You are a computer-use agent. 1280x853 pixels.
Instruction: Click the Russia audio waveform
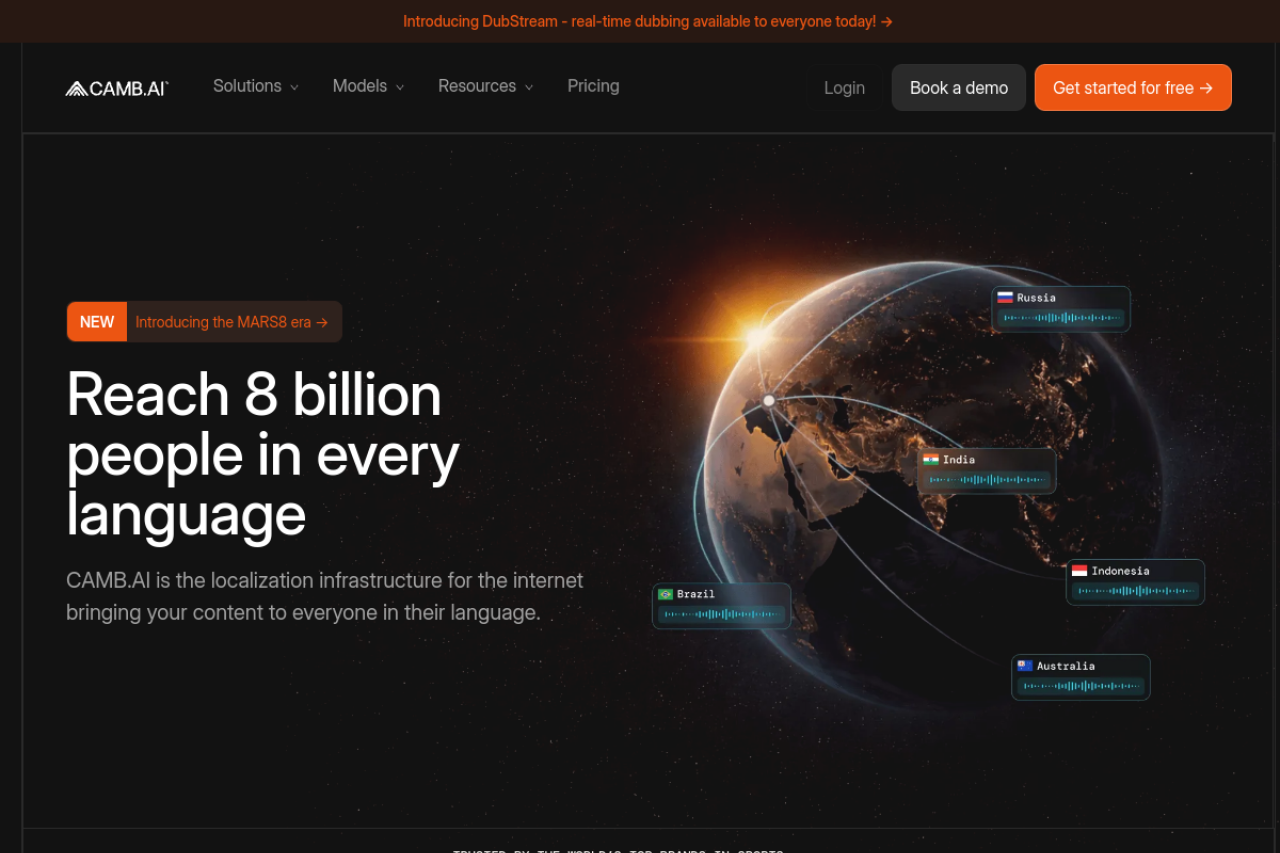[1061, 318]
